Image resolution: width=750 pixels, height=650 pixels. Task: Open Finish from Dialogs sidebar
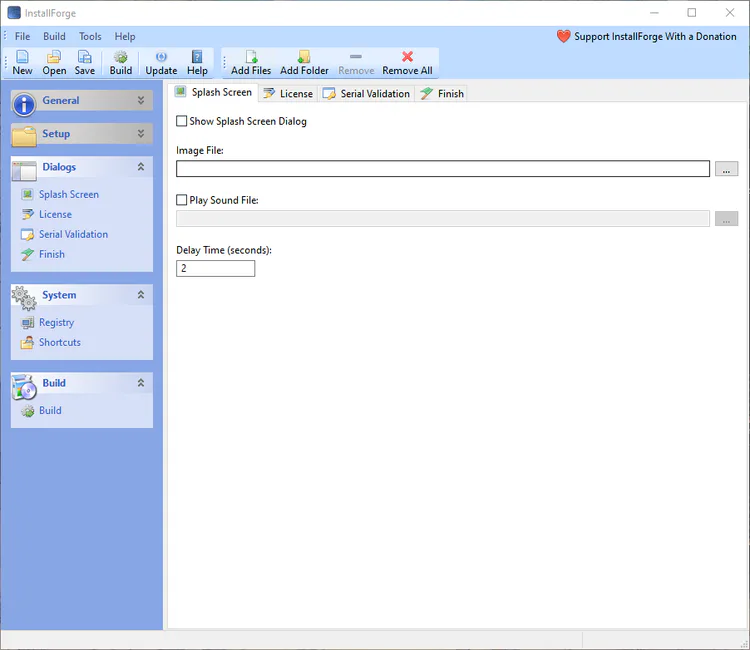click(x=52, y=254)
